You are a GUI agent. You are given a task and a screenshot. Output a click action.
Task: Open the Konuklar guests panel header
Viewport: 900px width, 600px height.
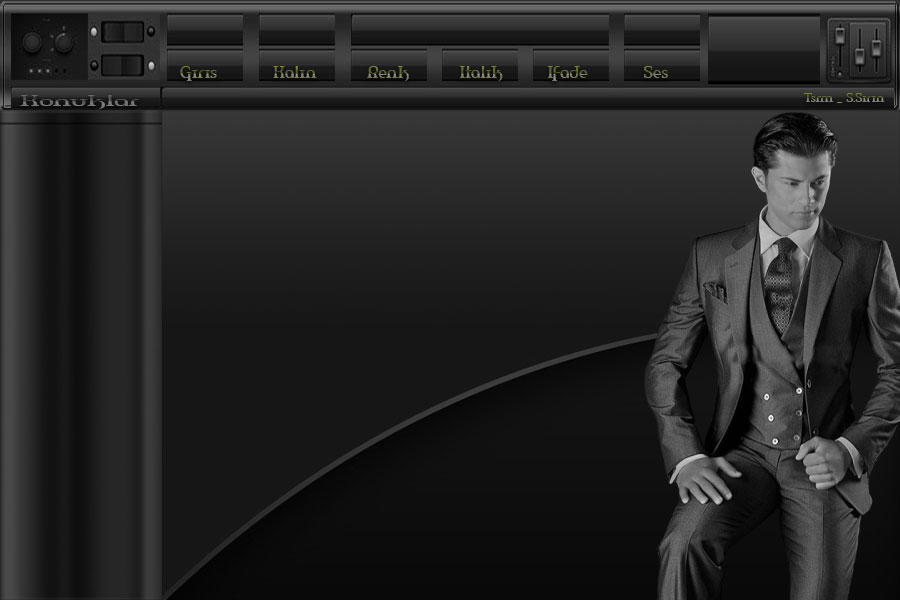pyautogui.click(x=80, y=99)
